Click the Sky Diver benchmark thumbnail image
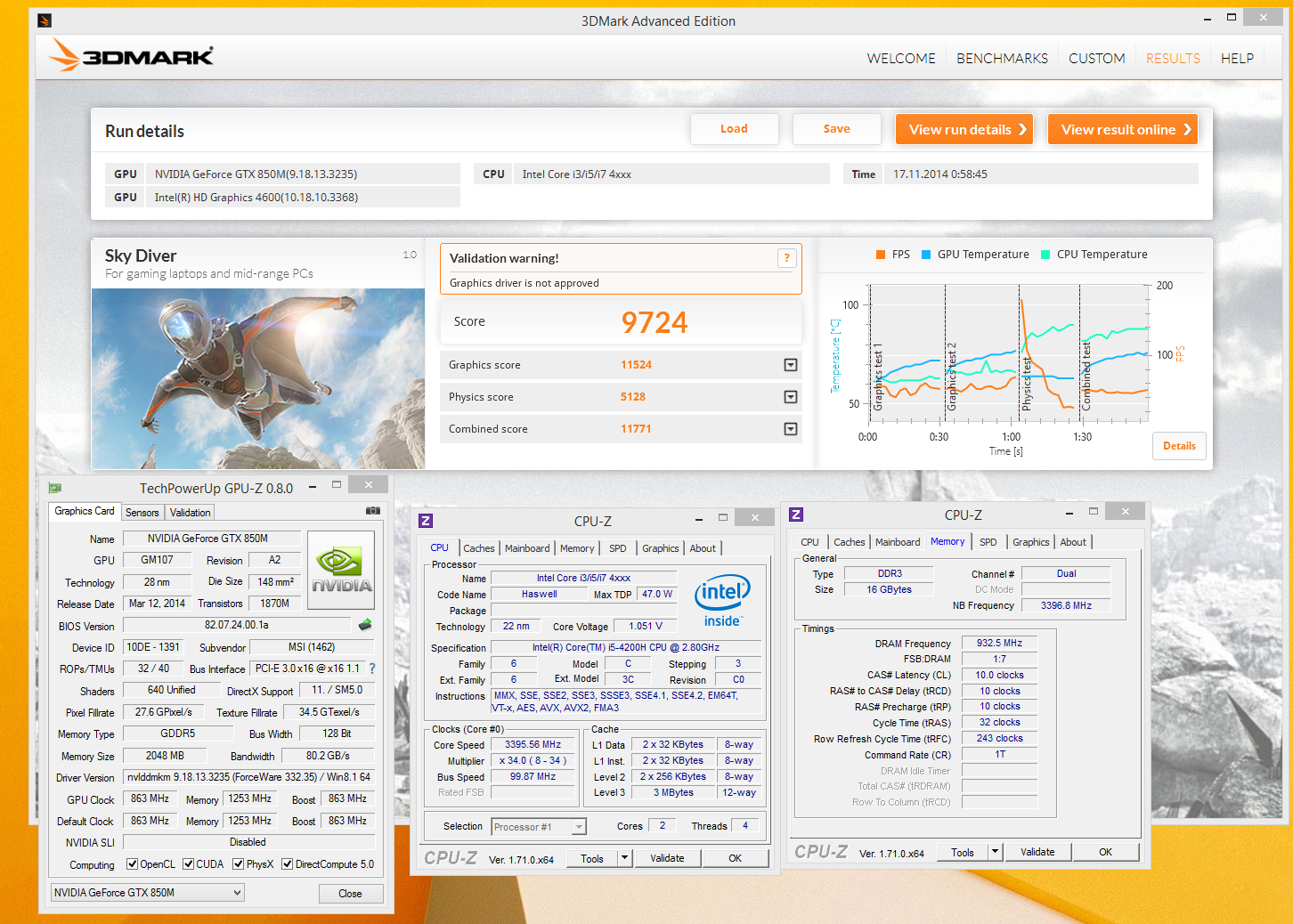The height and width of the screenshot is (924, 1293). coord(258,378)
